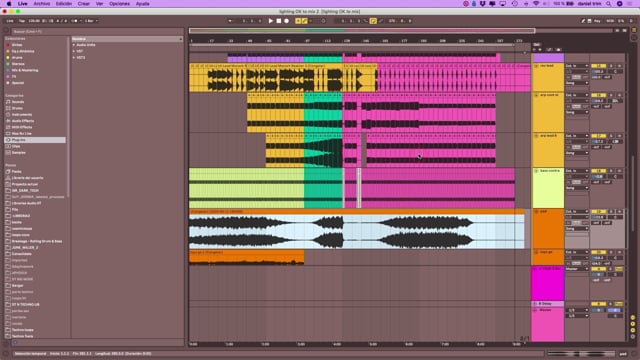Open the Samples browser category
This screenshot has height=360, width=640.
[18, 153]
